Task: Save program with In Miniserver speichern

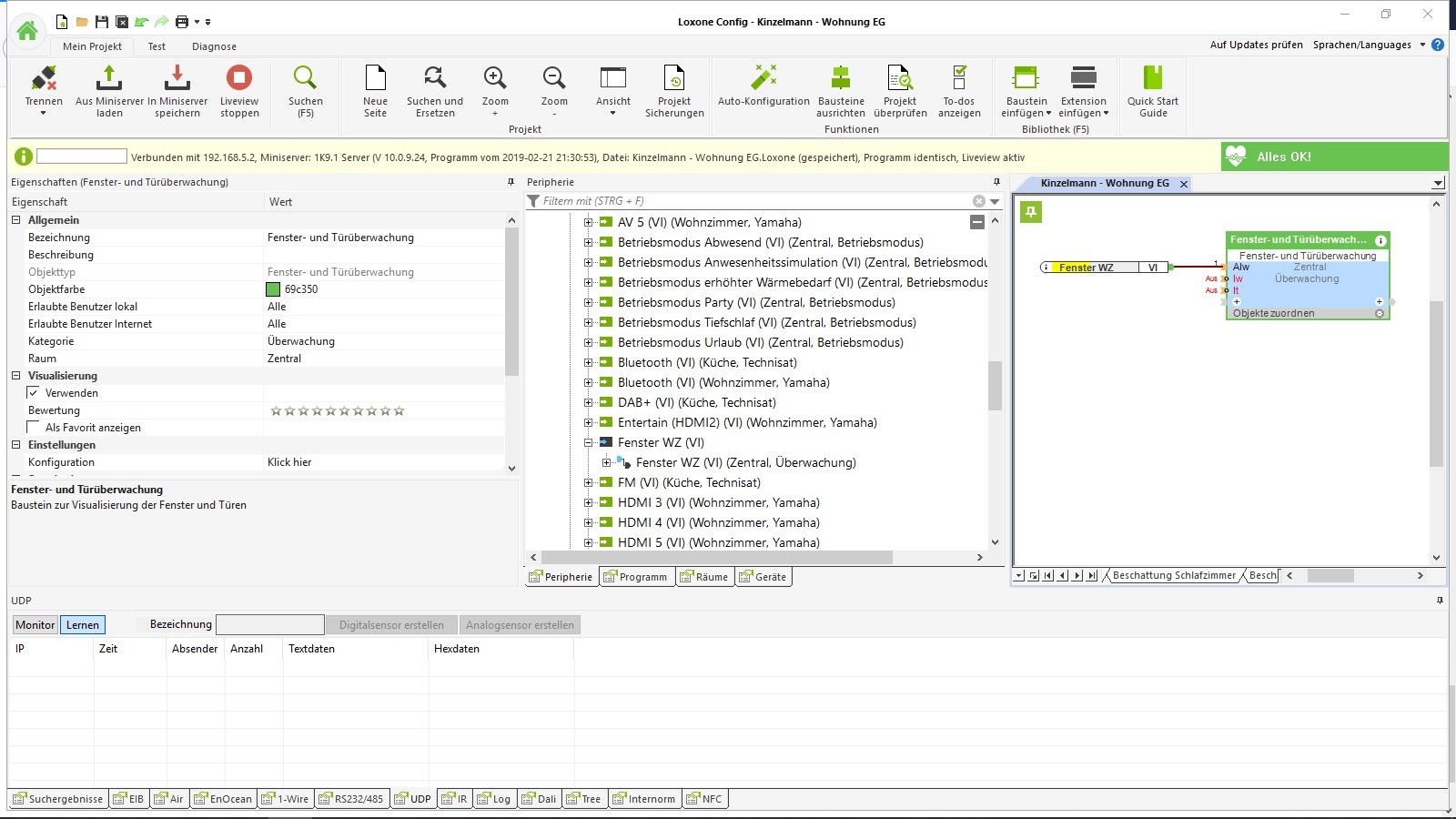Action: click(177, 78)
